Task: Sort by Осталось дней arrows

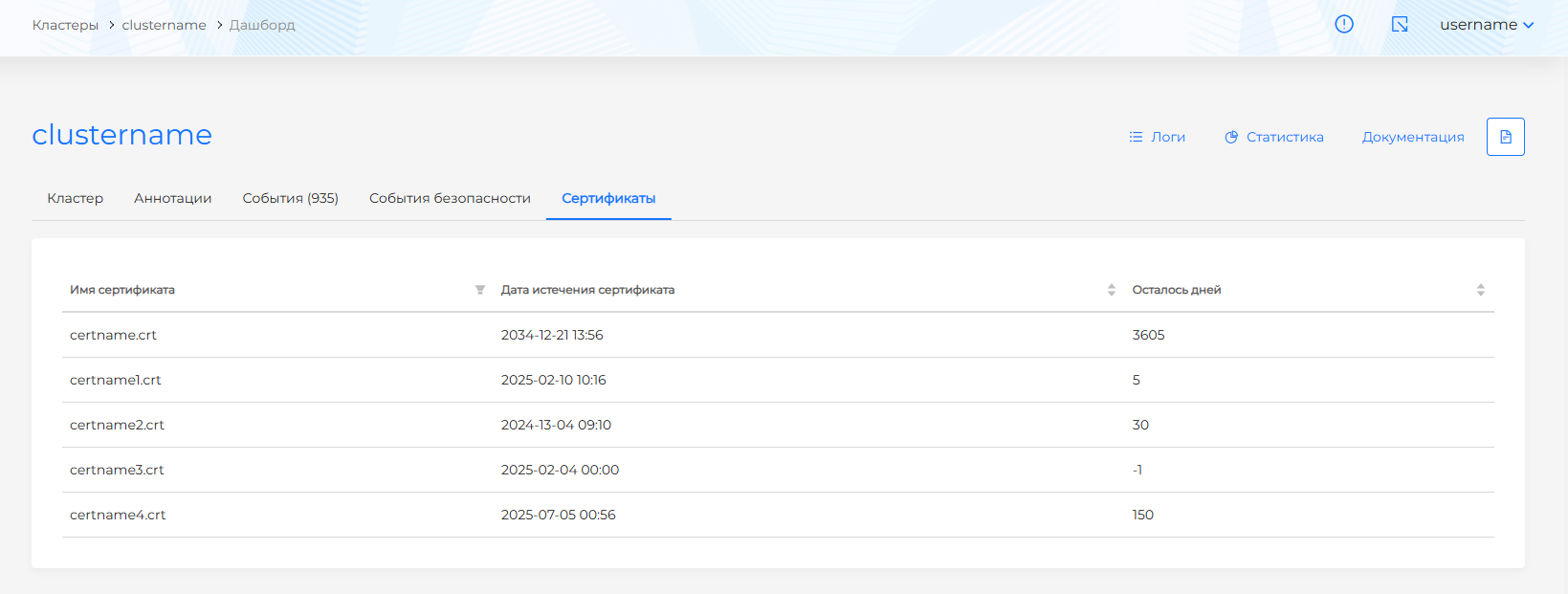Action: point(1480,290)
